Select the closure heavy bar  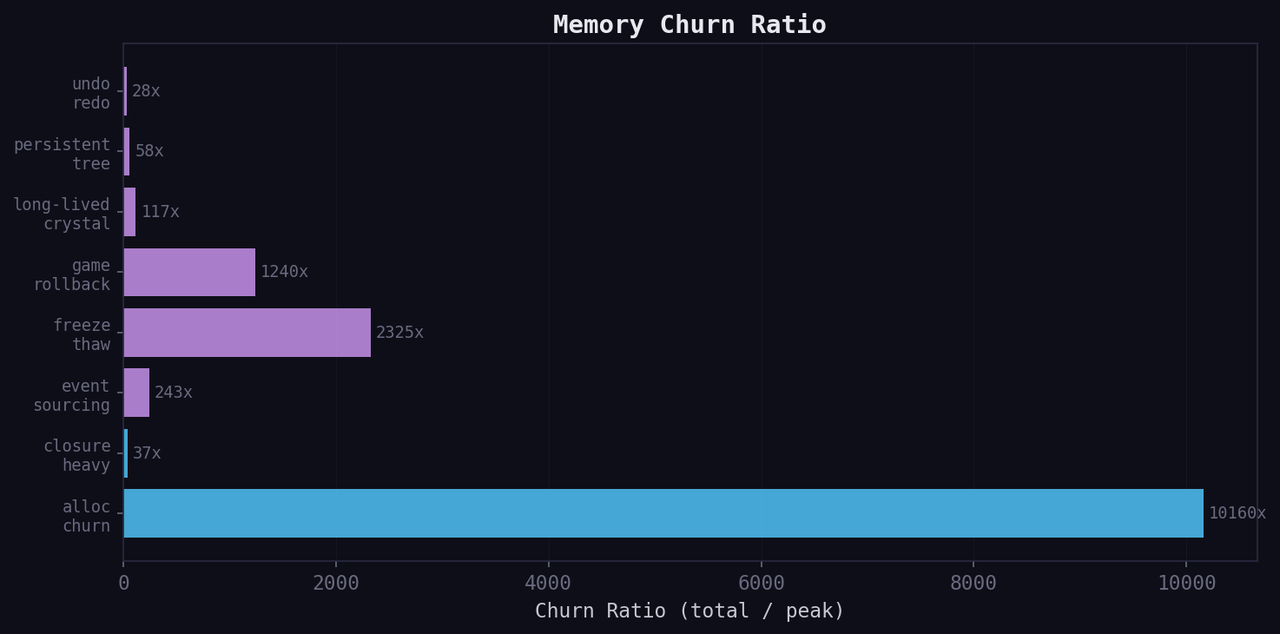(125, 453)
